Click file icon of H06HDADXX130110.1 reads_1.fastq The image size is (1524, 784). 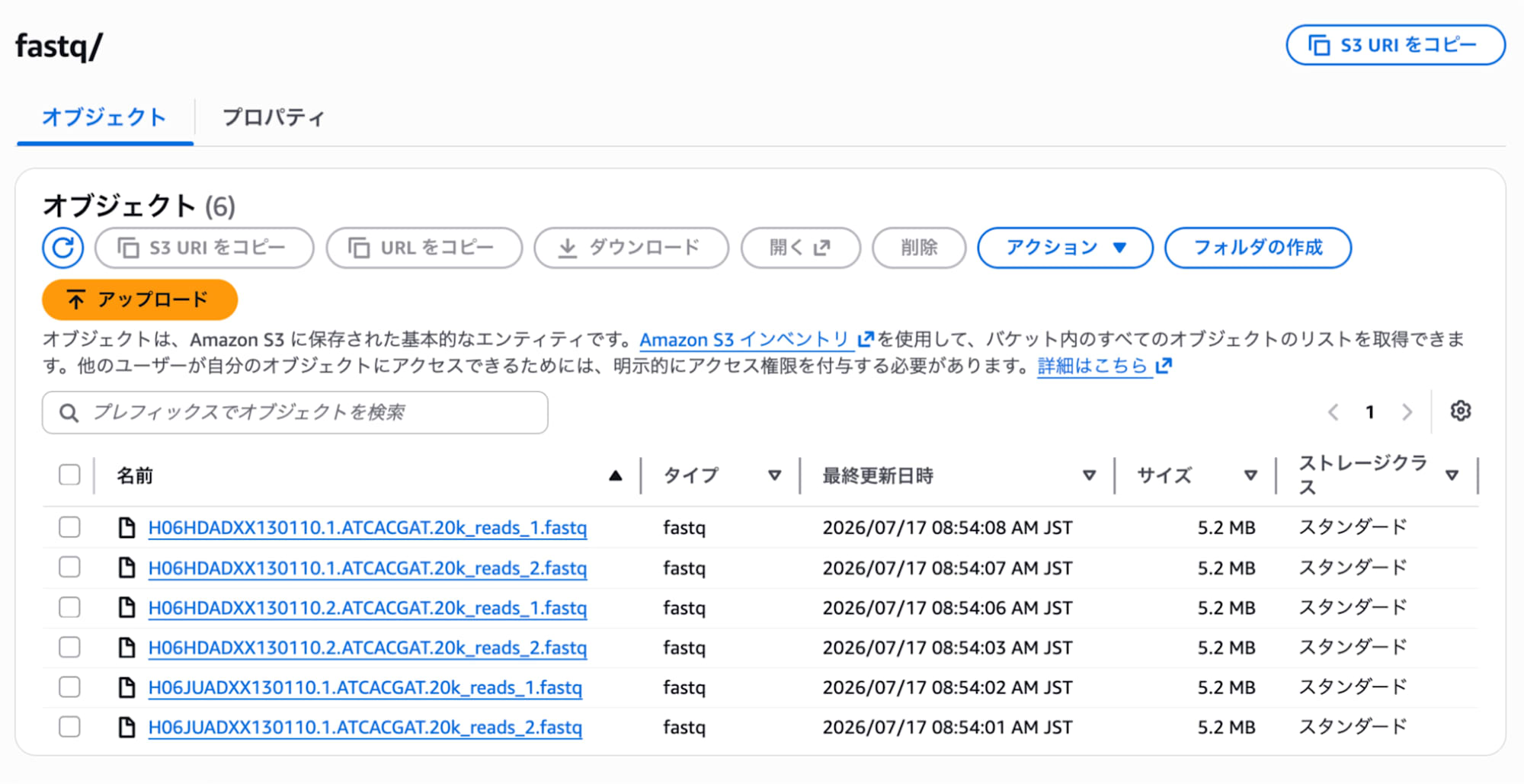click(127, 527)
